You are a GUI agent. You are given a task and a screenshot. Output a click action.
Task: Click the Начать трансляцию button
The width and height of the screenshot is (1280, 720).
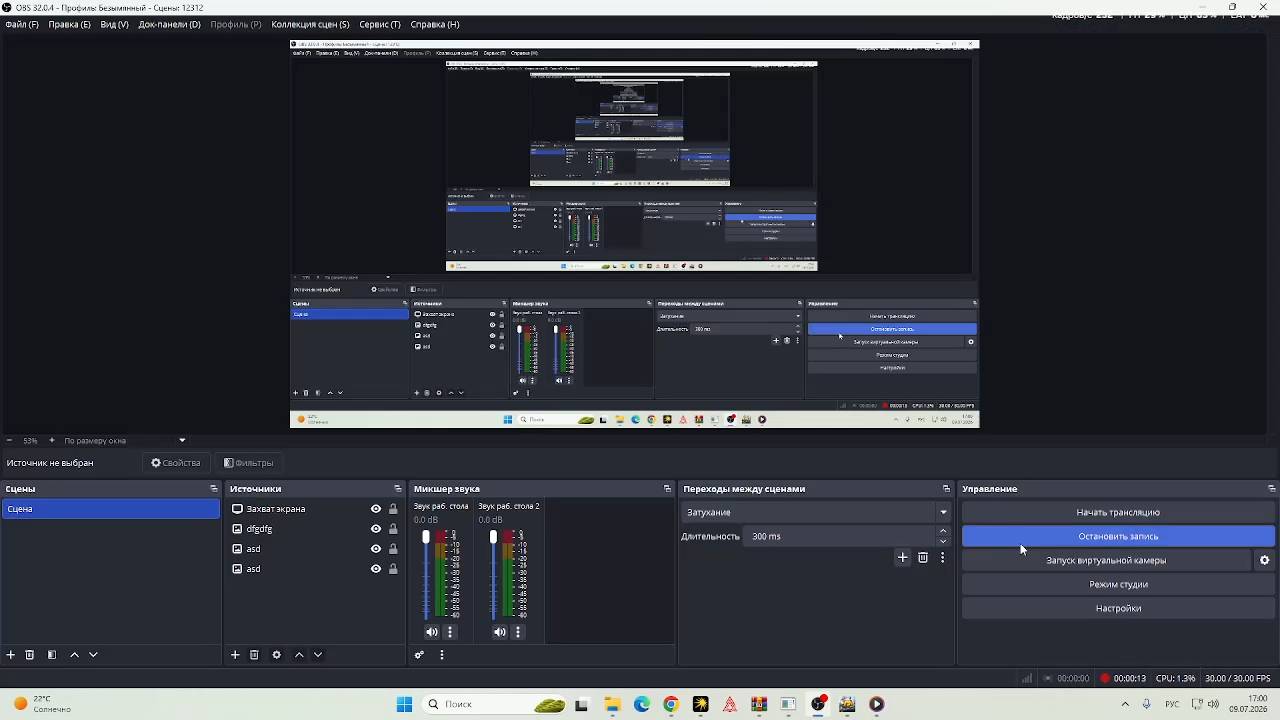[1118, 512]
